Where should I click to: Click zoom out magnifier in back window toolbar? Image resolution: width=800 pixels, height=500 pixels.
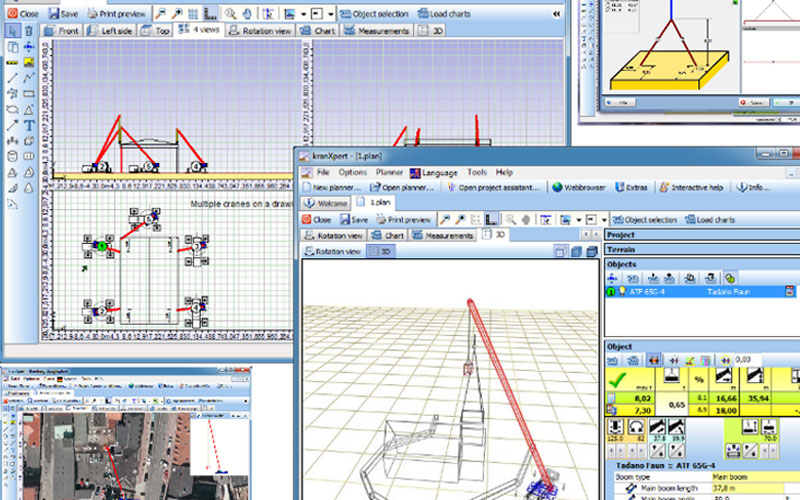point(161,13)
